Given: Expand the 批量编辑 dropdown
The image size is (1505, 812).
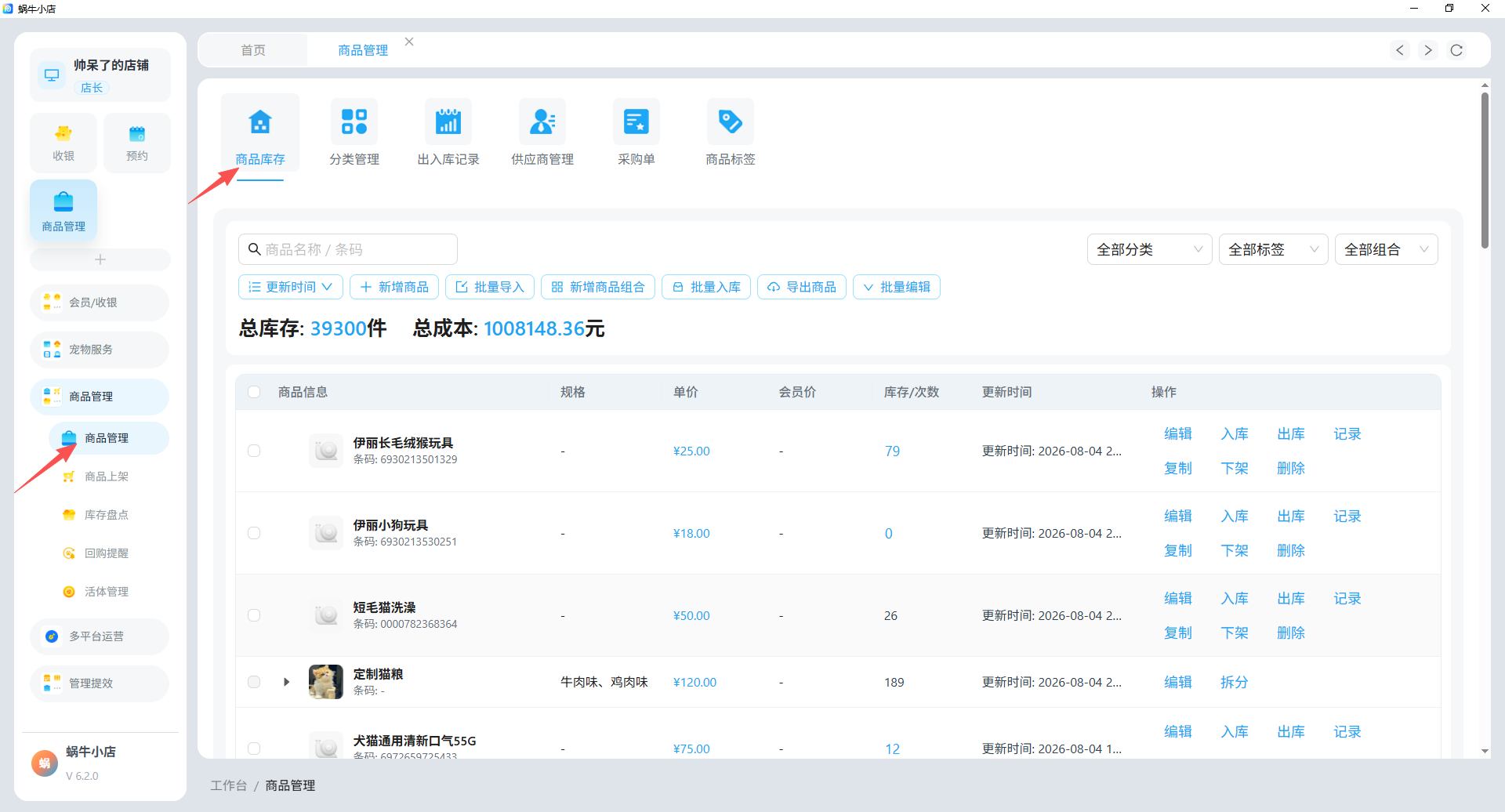Looking at the screenshot, I should coord(896,287).
